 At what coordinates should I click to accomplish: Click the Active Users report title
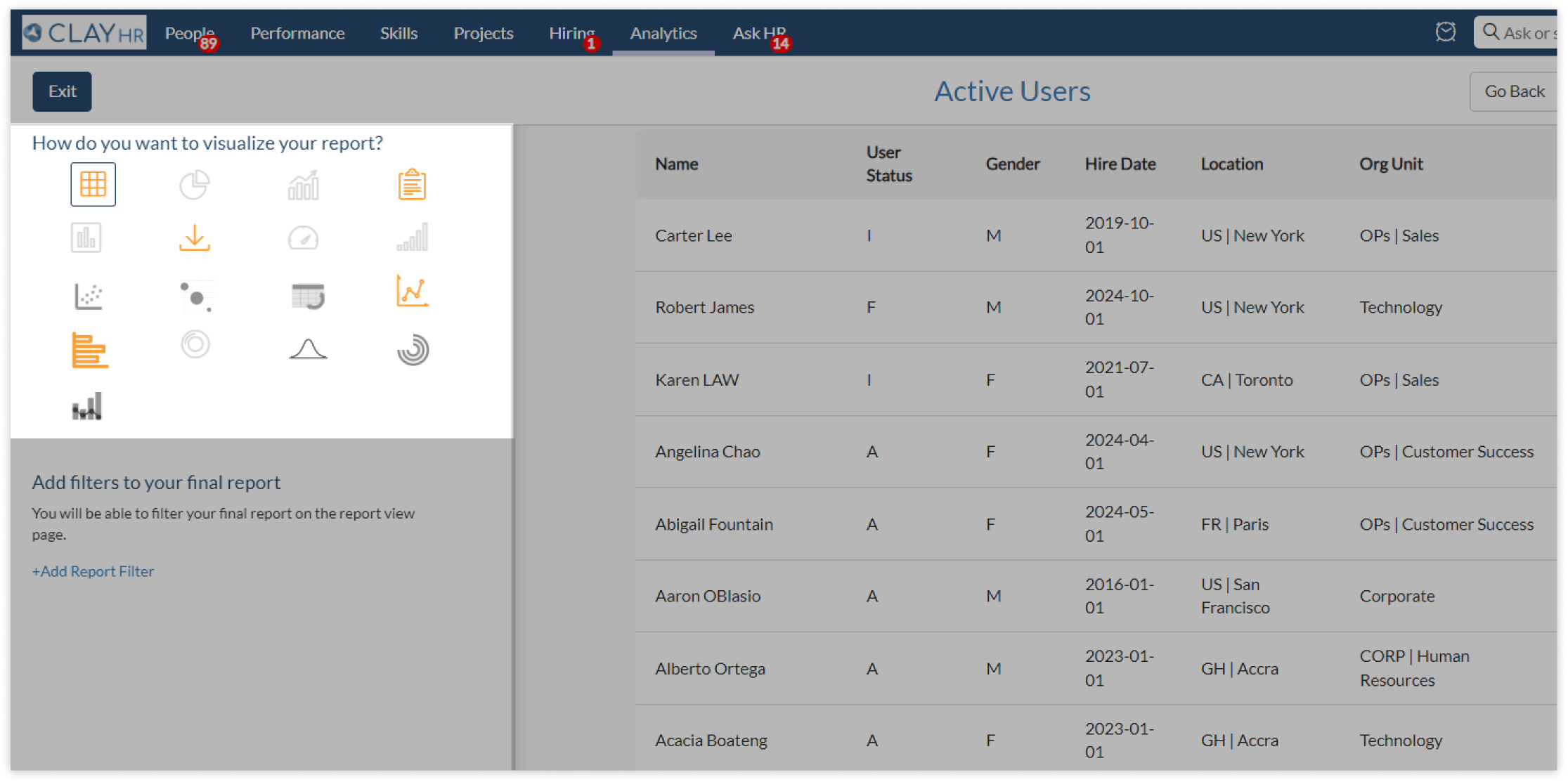1012,91
